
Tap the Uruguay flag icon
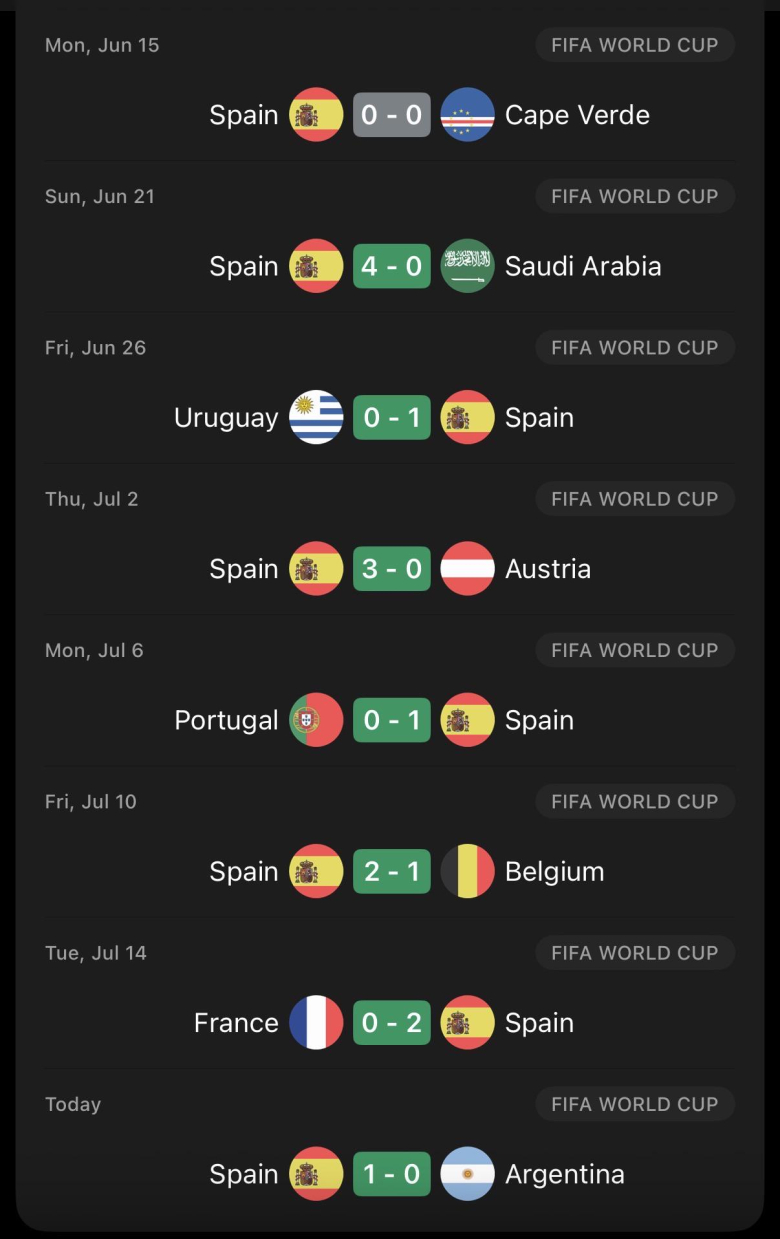coord(316,417)
